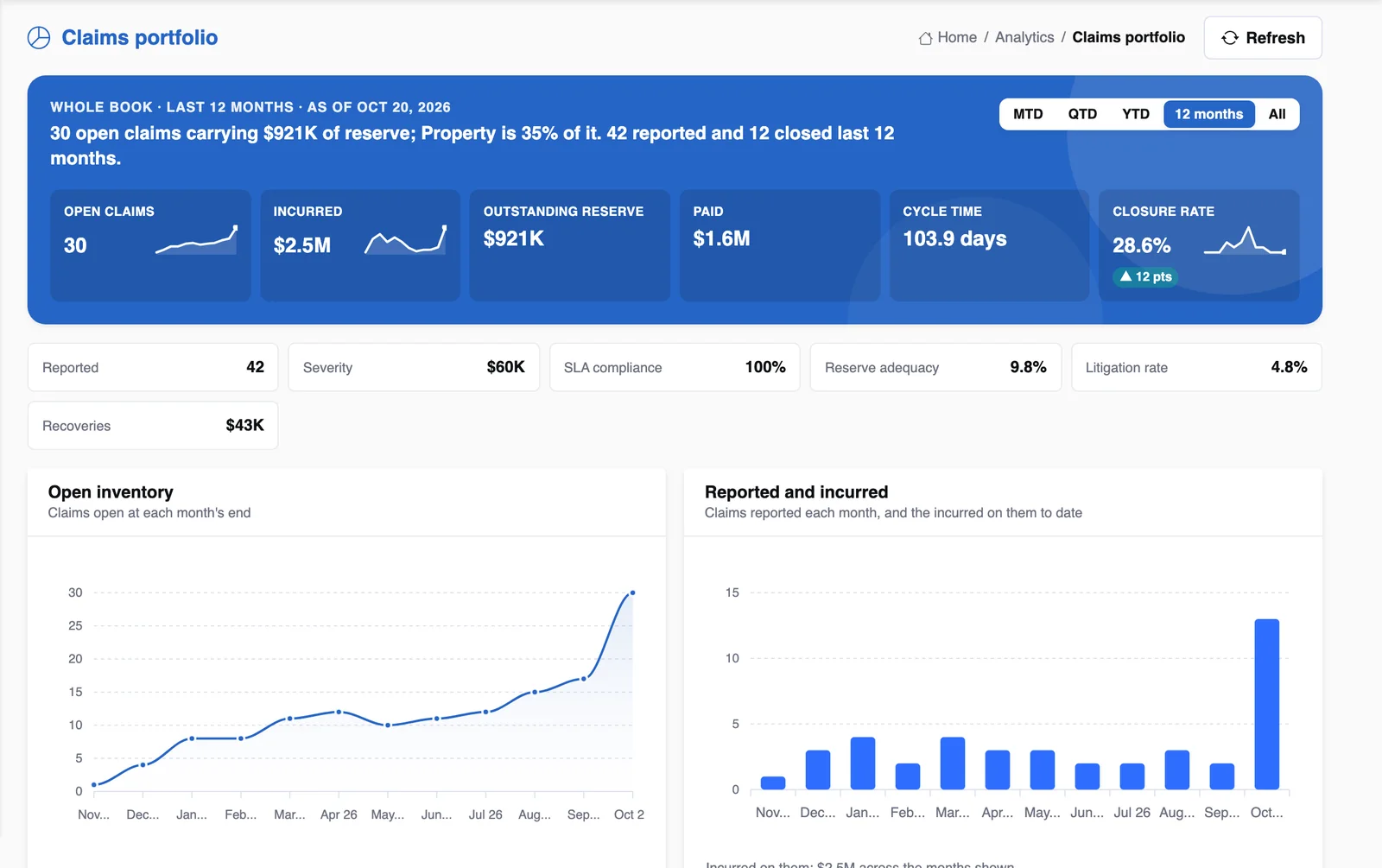Click the Recoveries $43K tile

pos(153,425)
